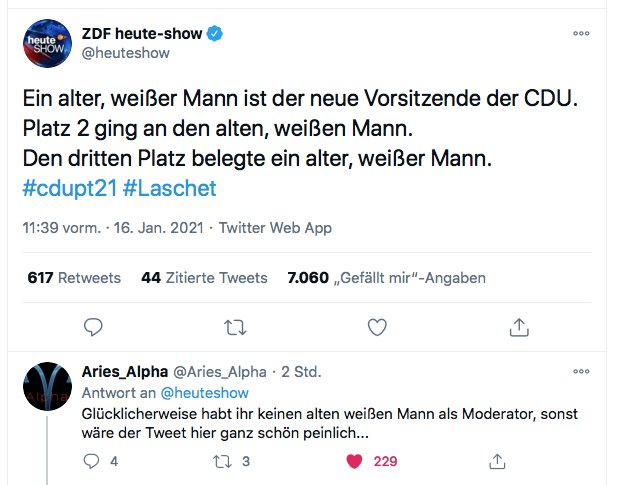Open ZDF heute-show profile picture
The image size is (617, 485).
coord(48,44)
